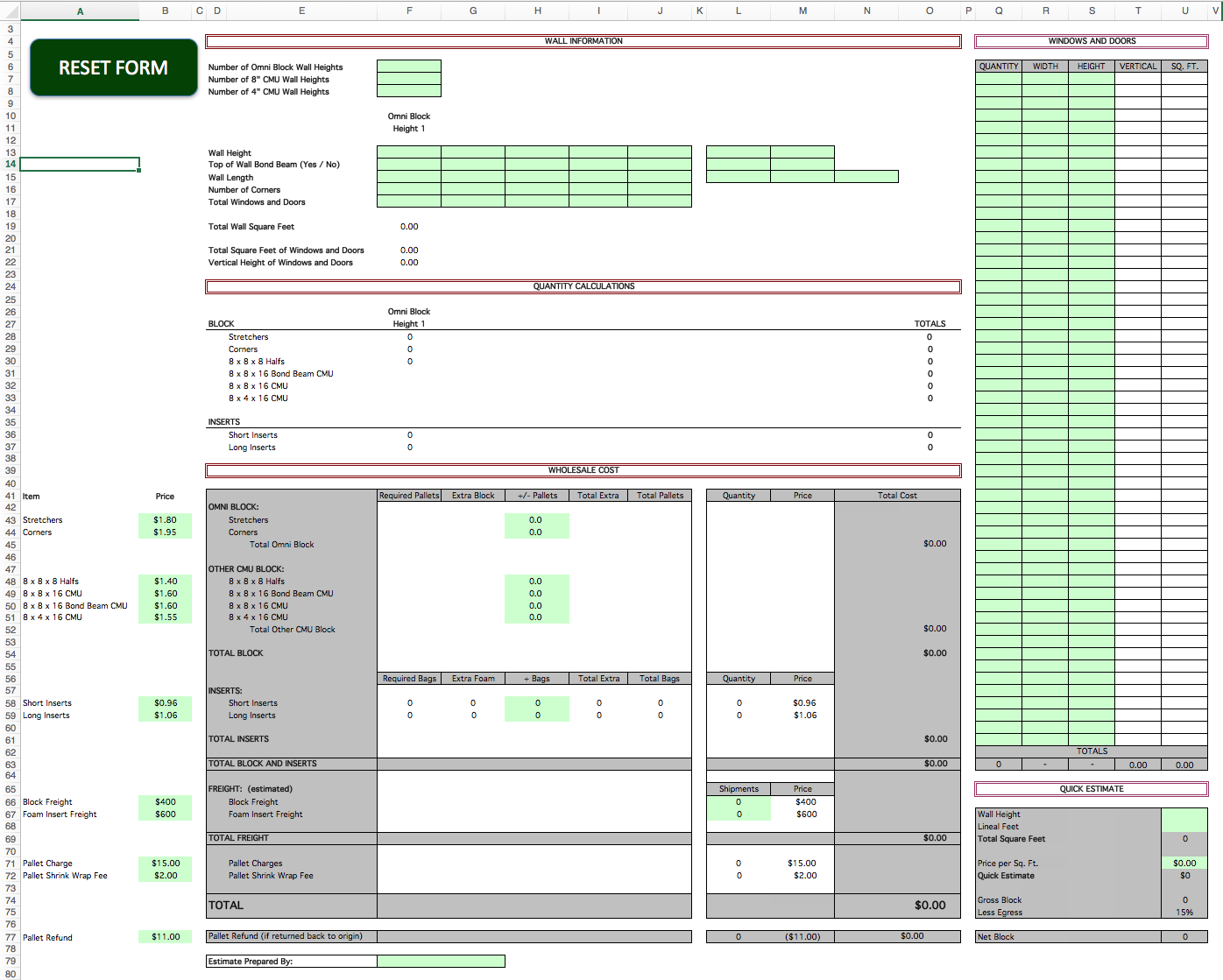Click the TOTAL FREIGHT label
Image resolution: width=1223 pixels, height=980 pixels.
[x=238, y=838]
